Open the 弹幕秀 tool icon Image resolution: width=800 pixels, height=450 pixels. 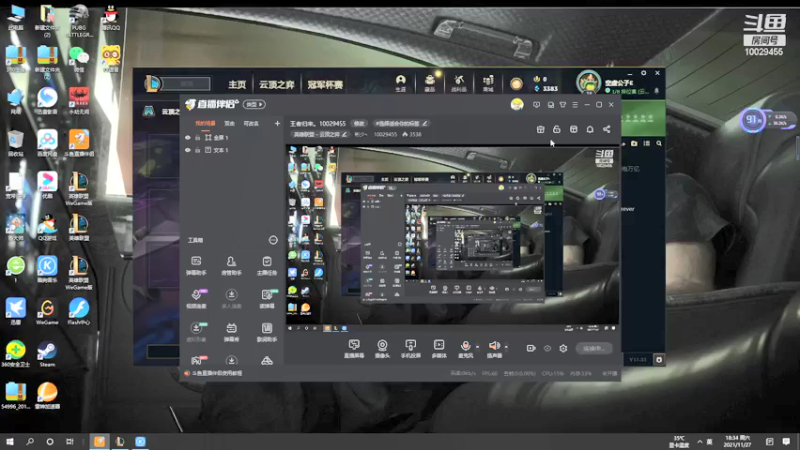[231, 332]
